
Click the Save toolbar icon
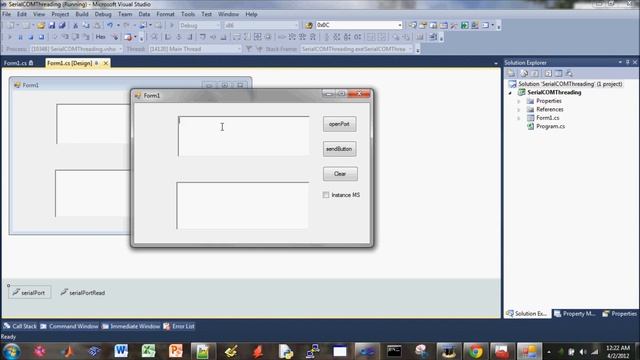click(52, 25)
